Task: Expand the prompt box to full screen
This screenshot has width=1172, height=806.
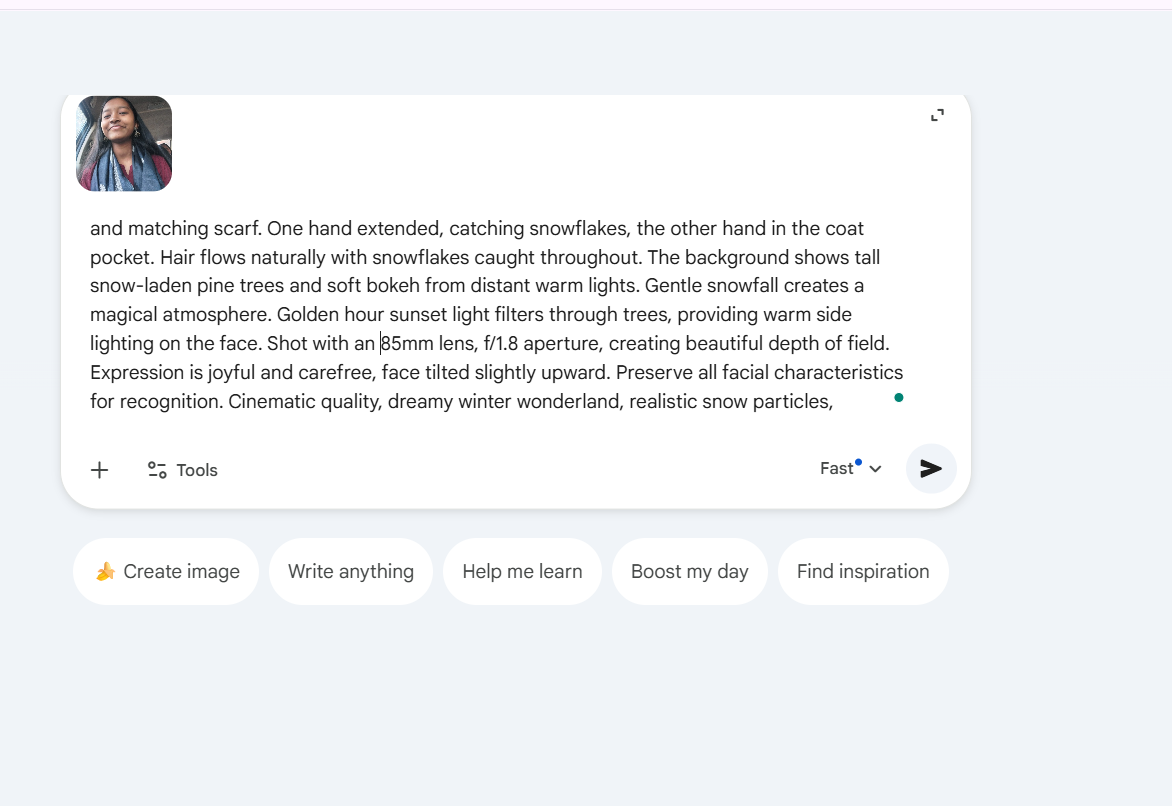Action: click(937, 115)
